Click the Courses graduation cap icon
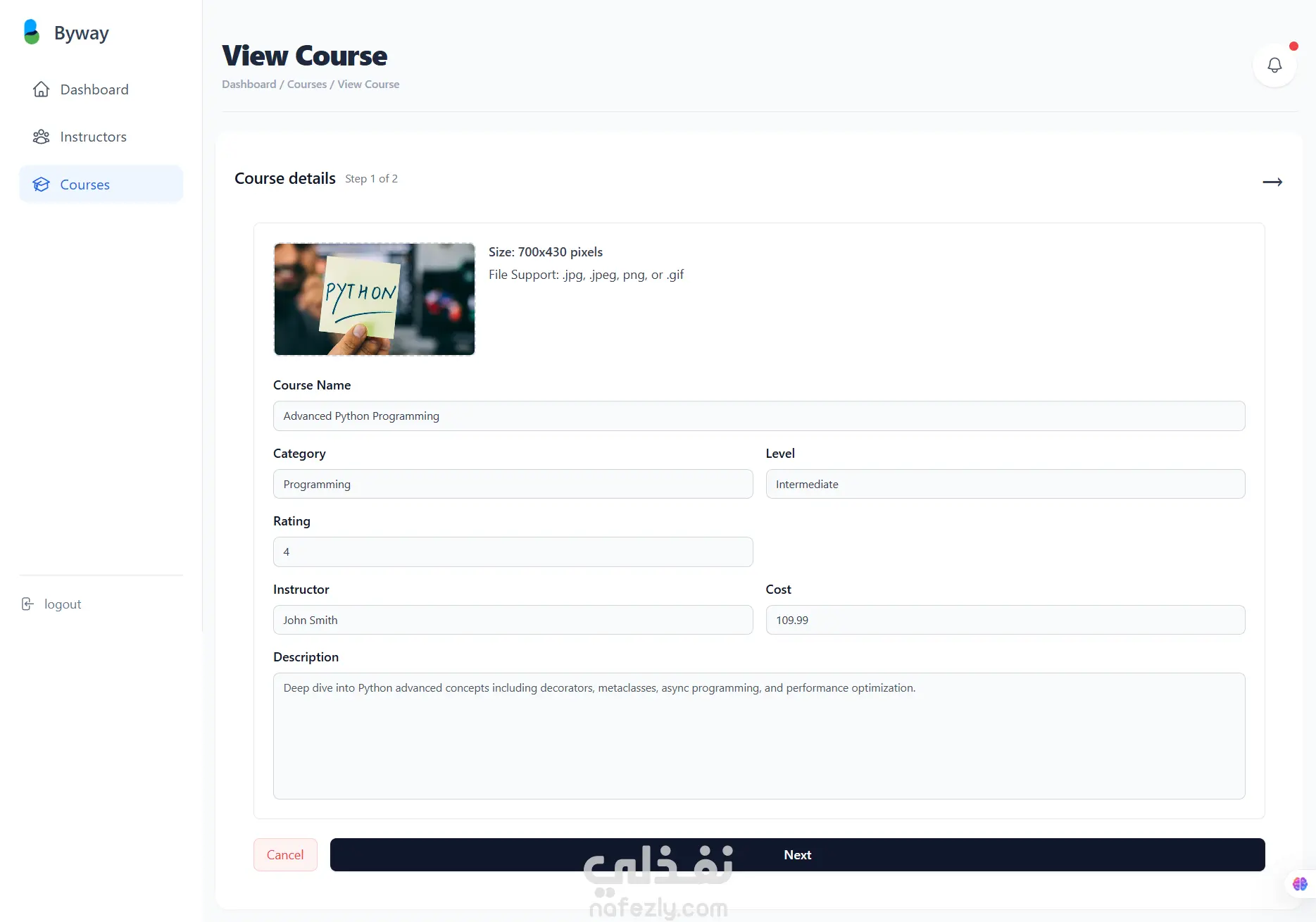 (x=41, y=185)
